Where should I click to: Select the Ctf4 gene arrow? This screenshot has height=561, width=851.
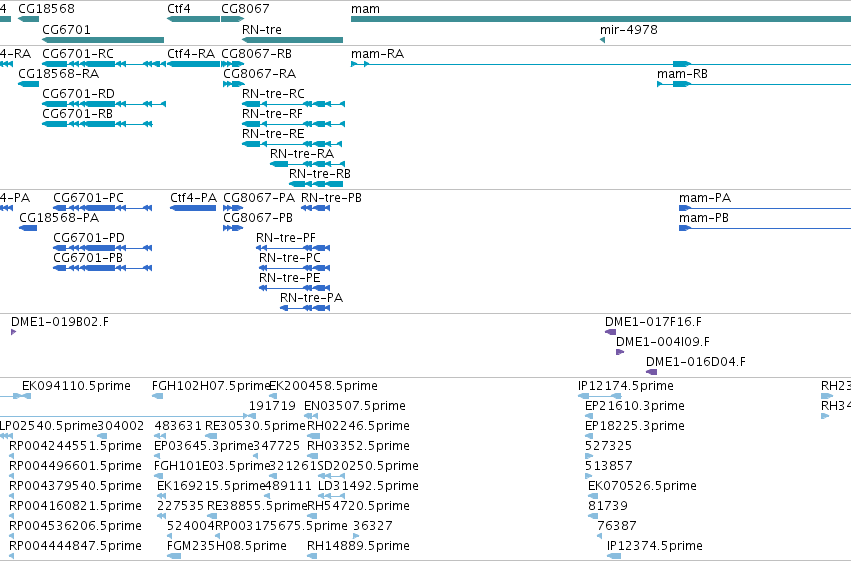(x=193, y=19)
